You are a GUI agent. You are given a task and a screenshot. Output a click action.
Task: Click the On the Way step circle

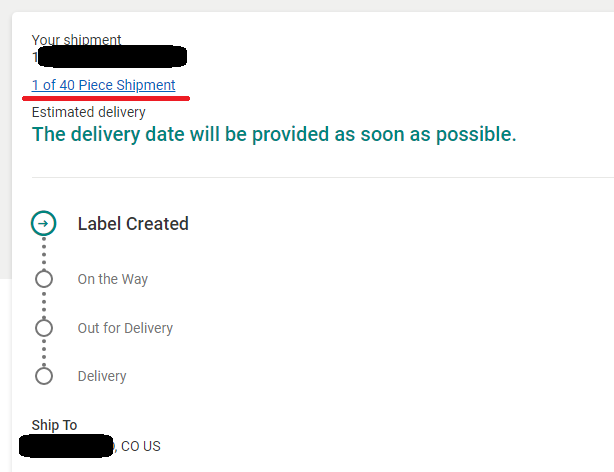[x=43, y=279]
